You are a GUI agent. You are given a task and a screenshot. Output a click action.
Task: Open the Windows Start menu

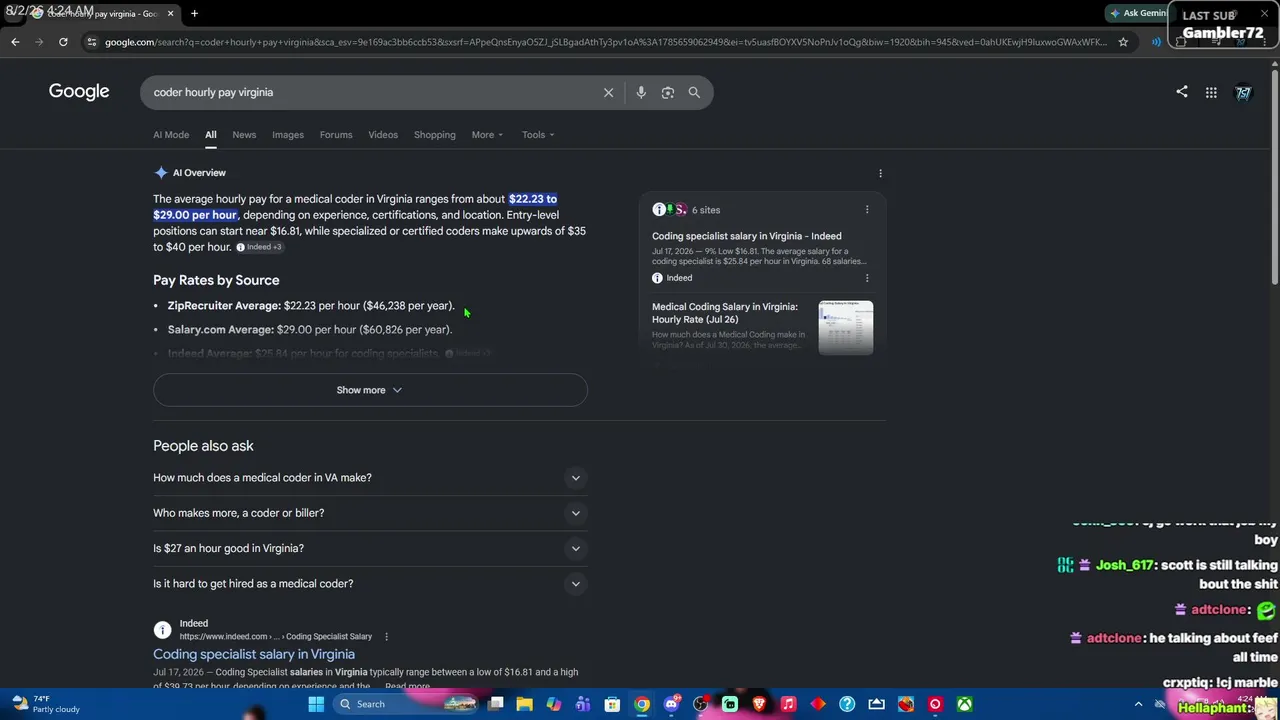pos(316,704)
